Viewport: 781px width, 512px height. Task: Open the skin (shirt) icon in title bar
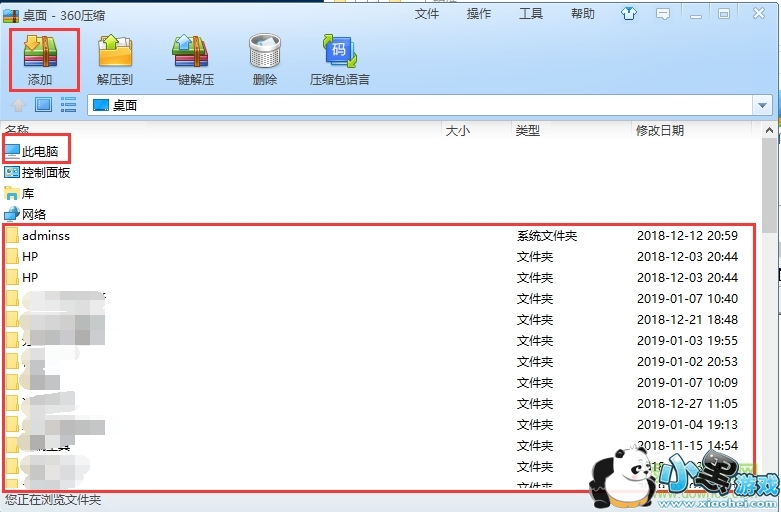coord(629,13)
